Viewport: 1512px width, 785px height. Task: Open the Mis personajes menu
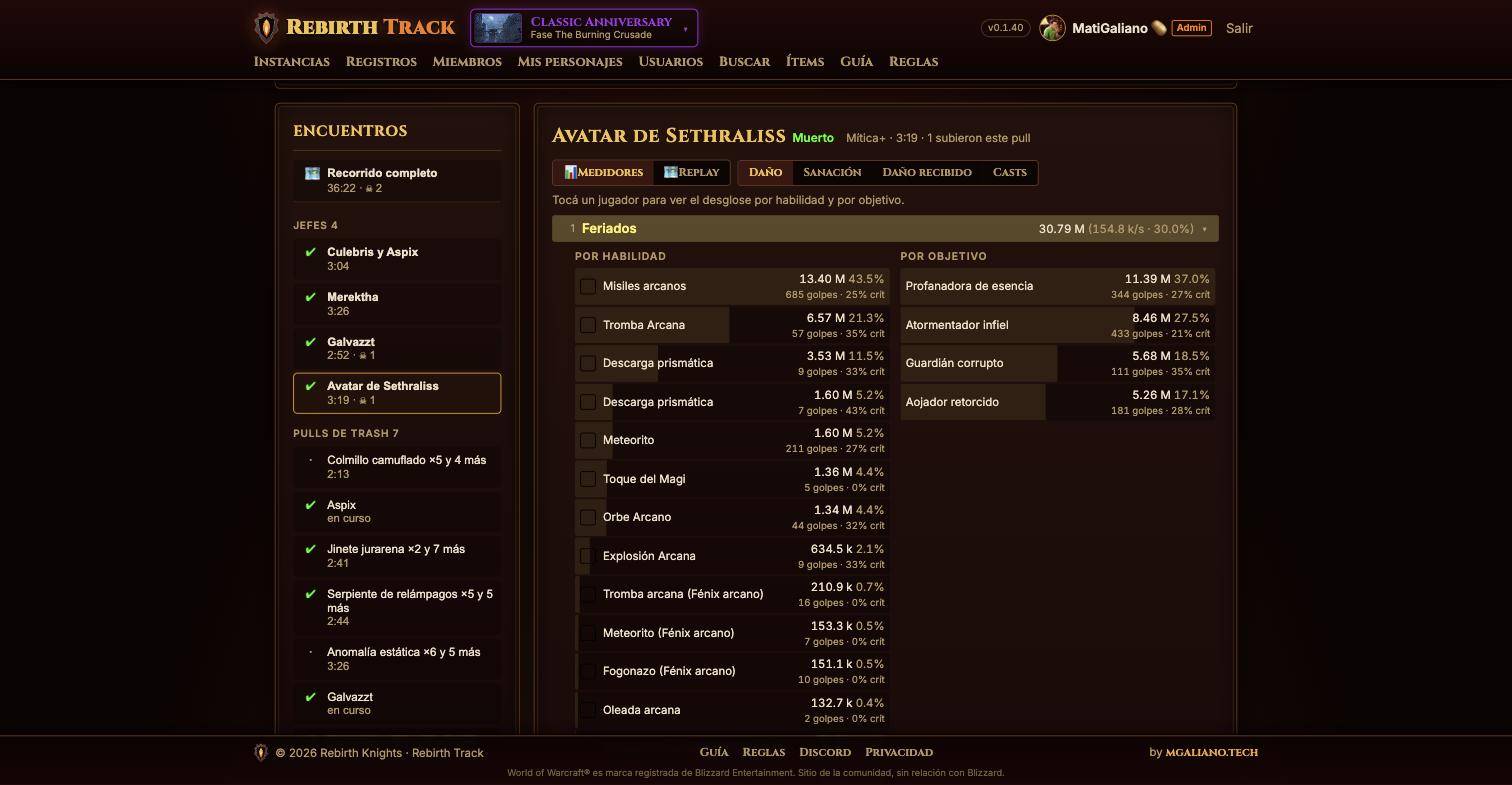tap(570, 62)
